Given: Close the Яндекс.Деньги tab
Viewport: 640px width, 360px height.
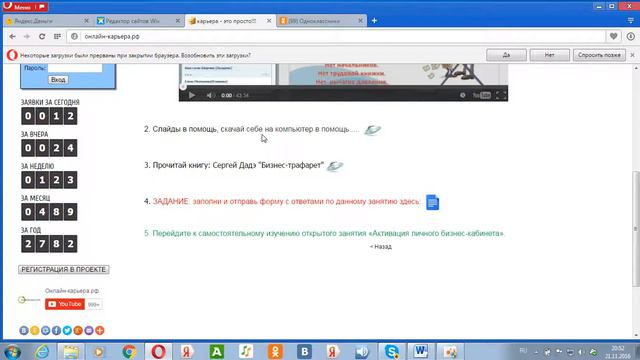Looking at the screenshot, I should pos(86,21).
